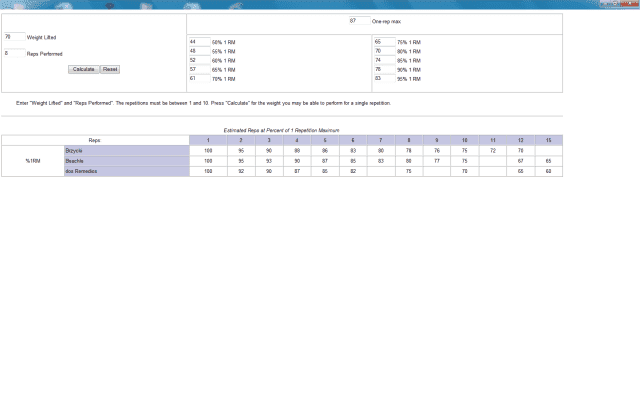
Task: Click the 55% 1 RM field
Action: tap(198, 51)
